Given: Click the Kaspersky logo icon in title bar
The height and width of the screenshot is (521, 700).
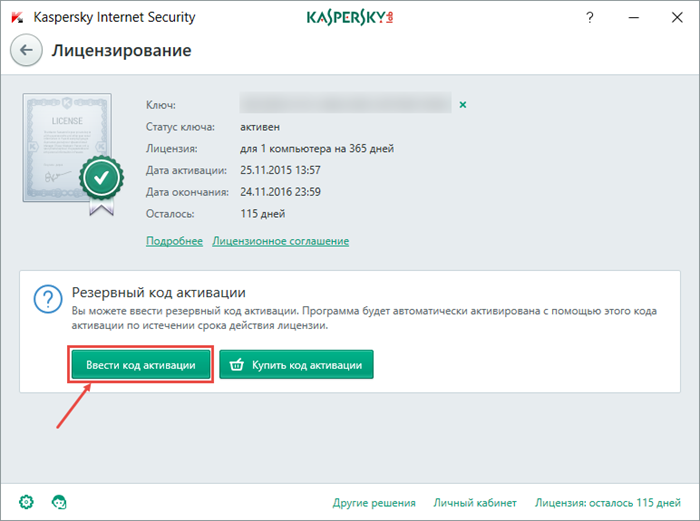Looking at the screenshot, I should point(17,18).
